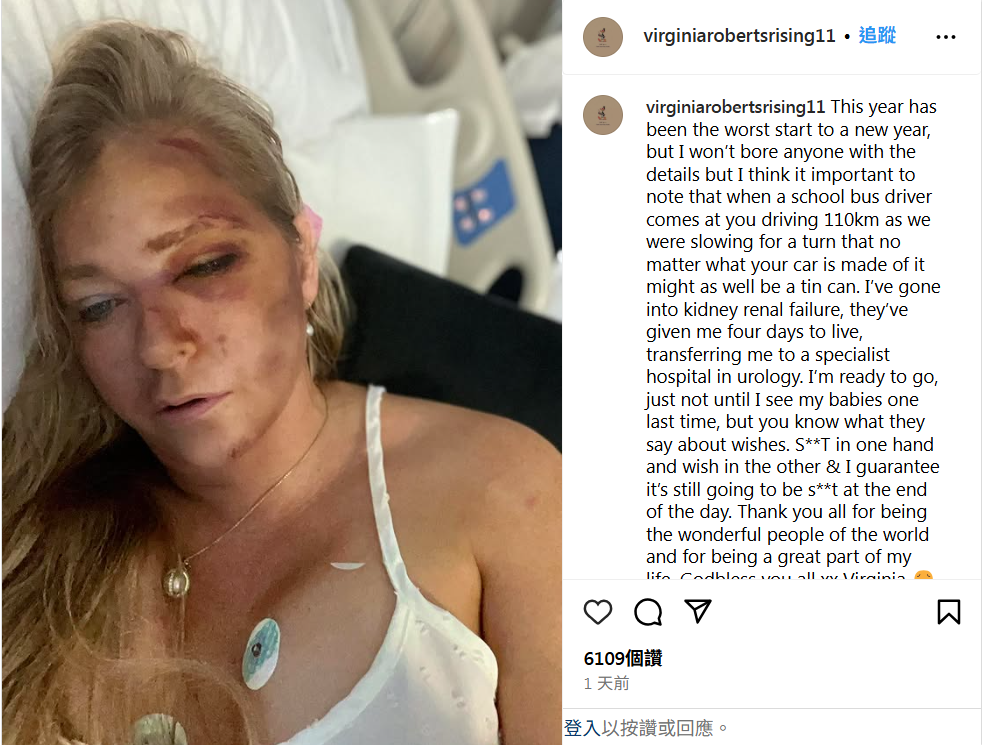Open the three-dot more options menu
The image size is (982, 745).
(x=946, y=37)
